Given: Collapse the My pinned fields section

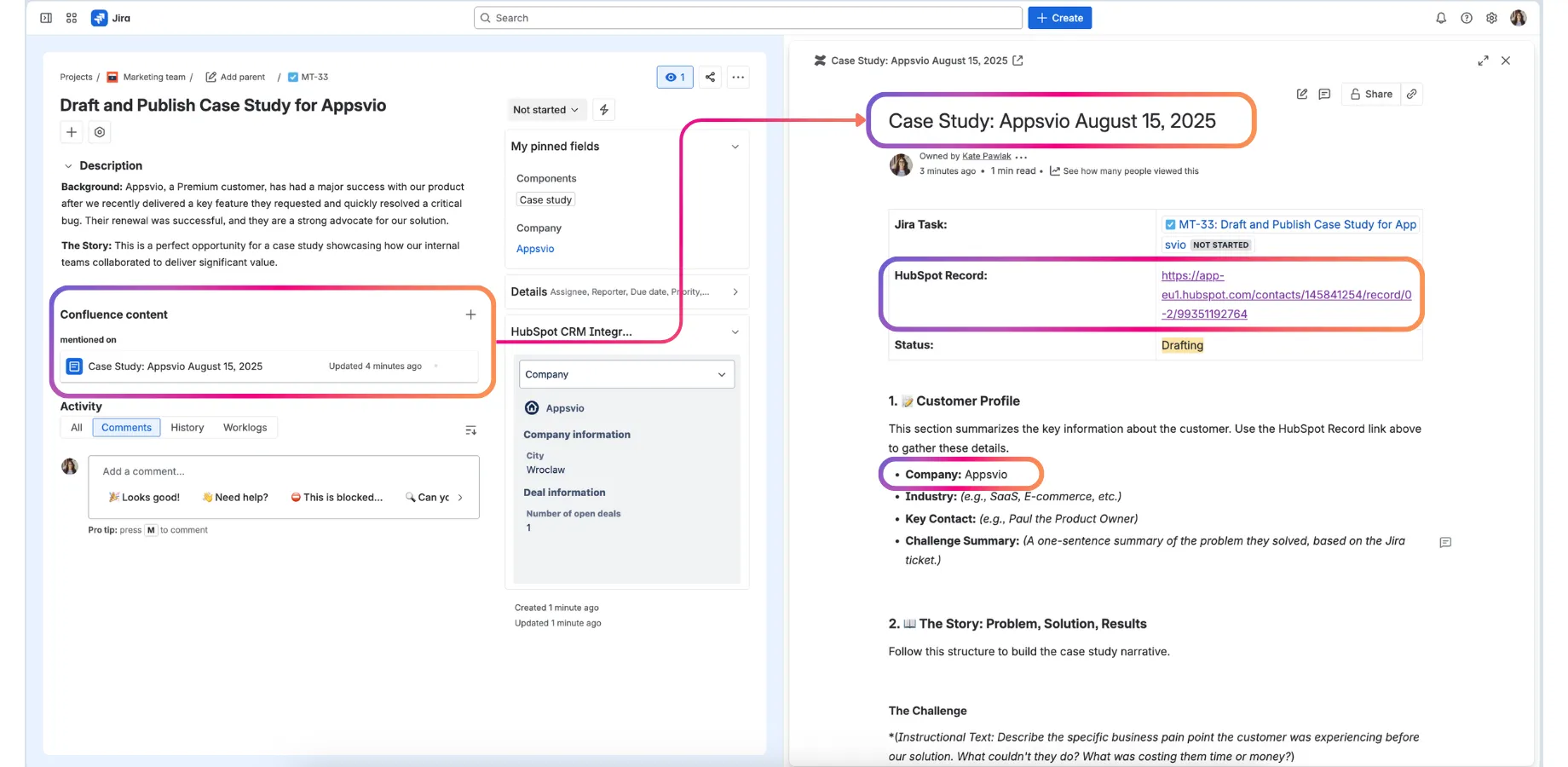Looking at the screenshot, I should 735,147.
